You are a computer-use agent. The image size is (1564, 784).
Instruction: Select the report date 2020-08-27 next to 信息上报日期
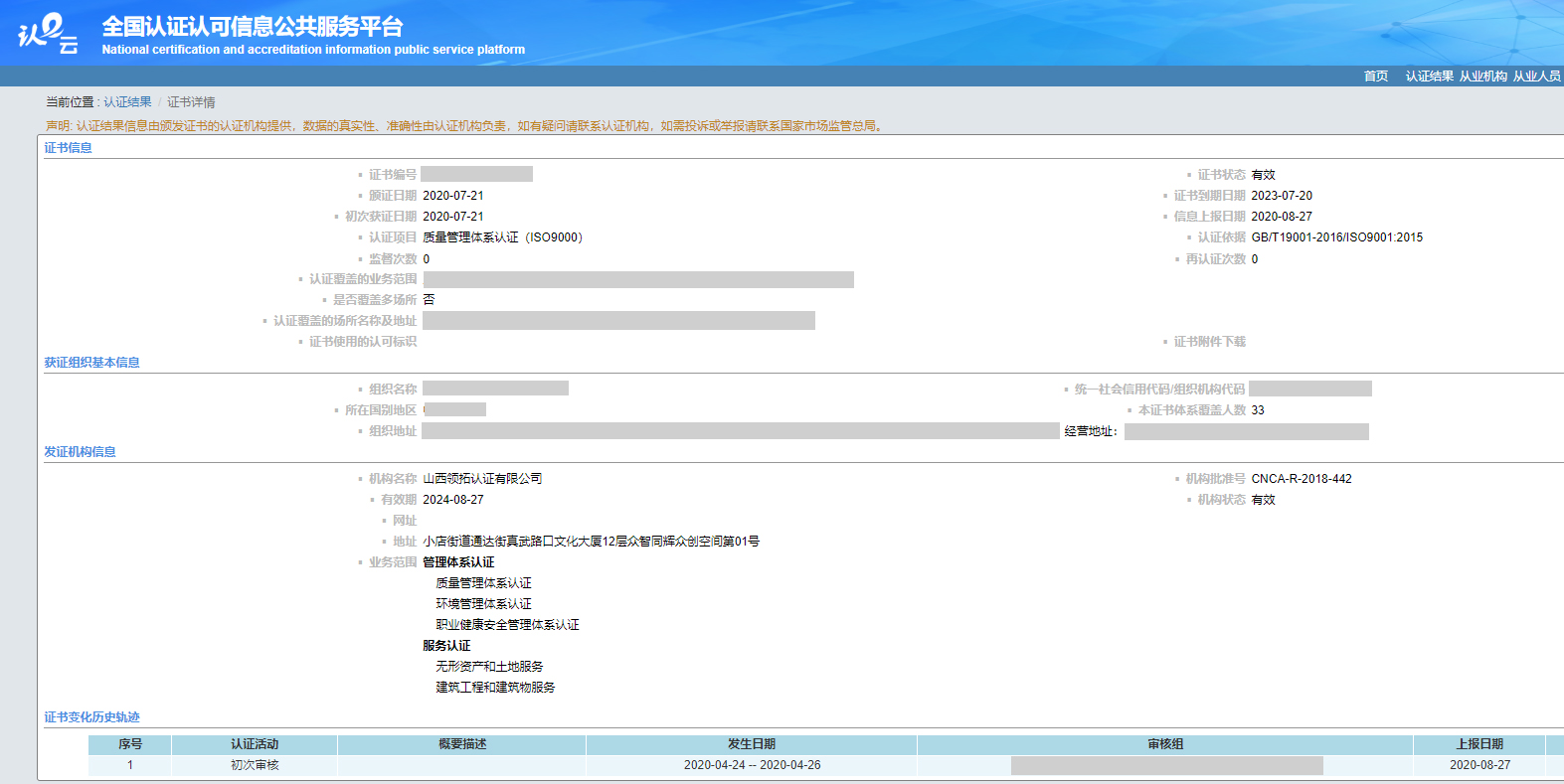tap(1282, 217)
